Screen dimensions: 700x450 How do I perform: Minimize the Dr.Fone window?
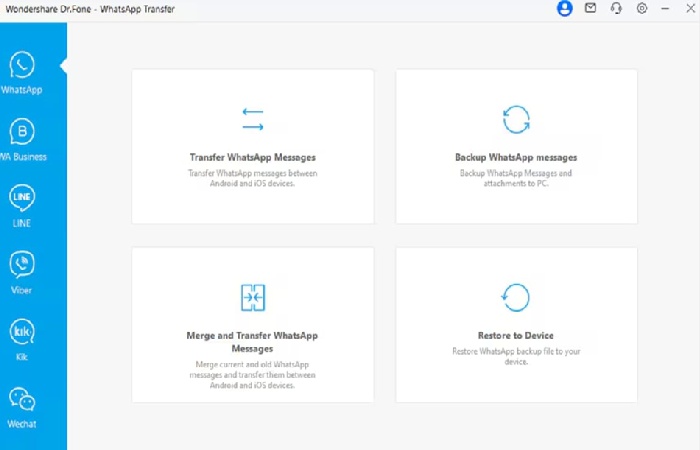tap(665, 8)
